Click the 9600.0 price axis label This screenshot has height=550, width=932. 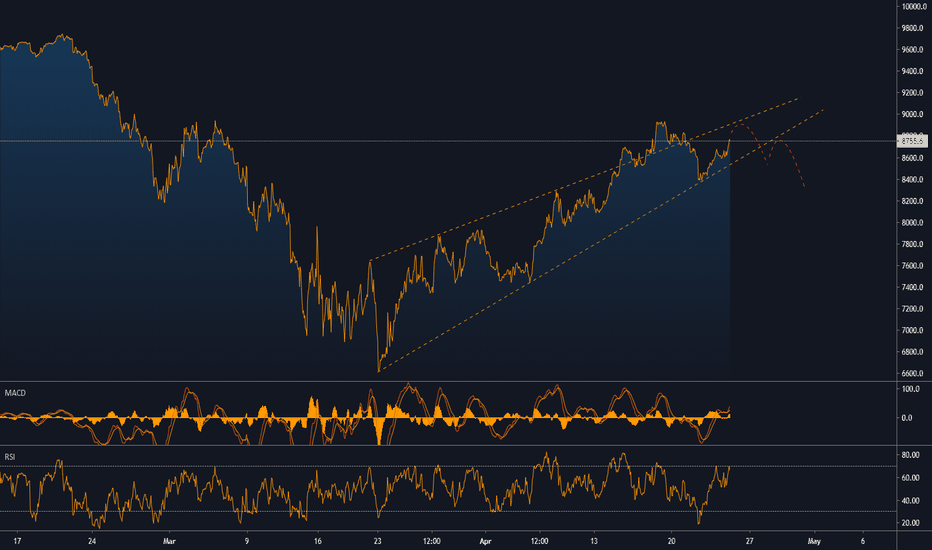coord(912,50)
